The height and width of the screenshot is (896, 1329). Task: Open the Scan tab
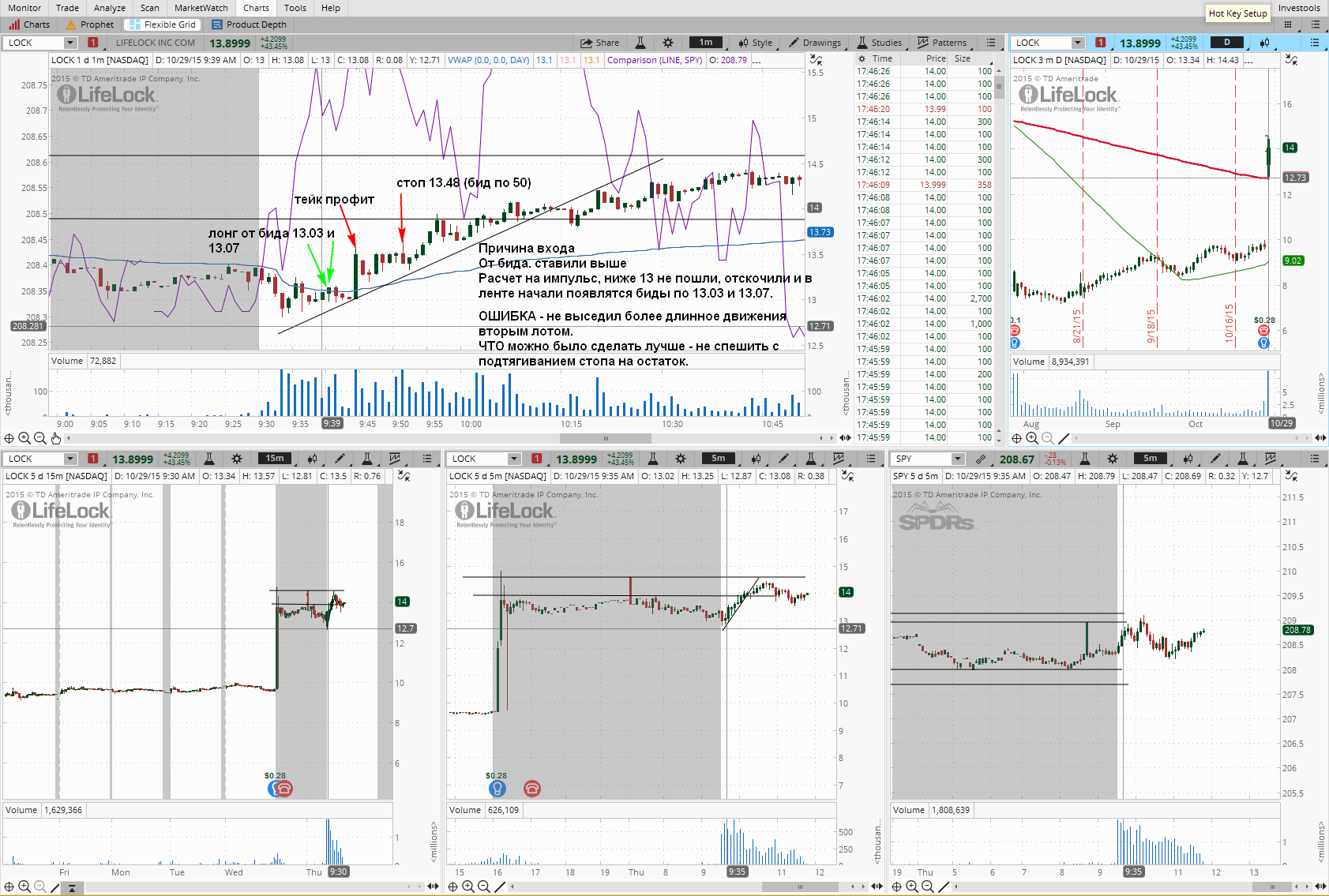(x=150, y=8)
